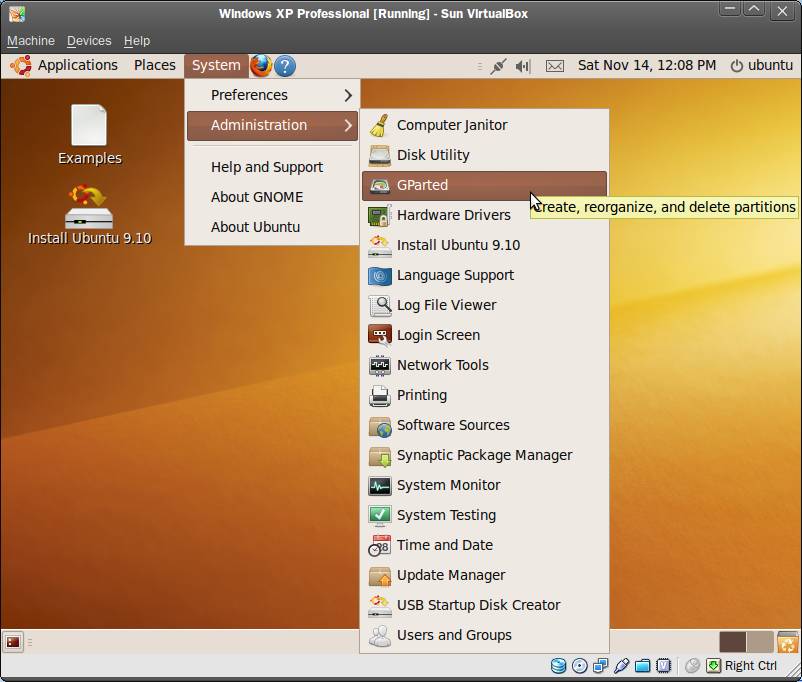The height and width of the screenshot is (682, 802).
Task: Click the GParted icon in Administration menu
Action: click(x=379, y=186)
